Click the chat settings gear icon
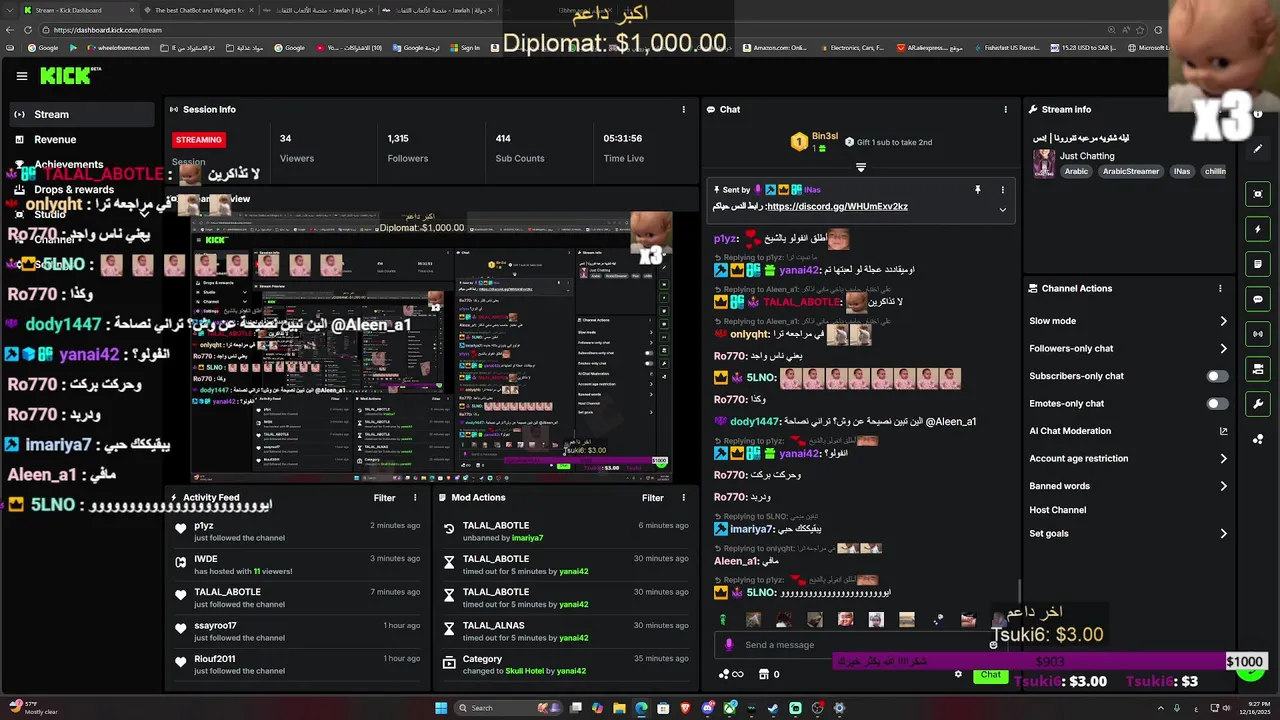 pyautogui.click(x=958, y=674)
